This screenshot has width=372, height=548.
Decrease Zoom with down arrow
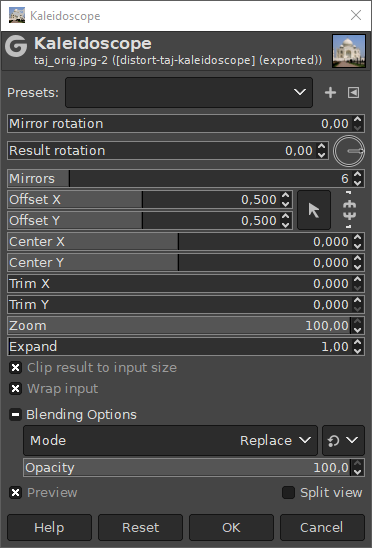[x=357, y=330]
